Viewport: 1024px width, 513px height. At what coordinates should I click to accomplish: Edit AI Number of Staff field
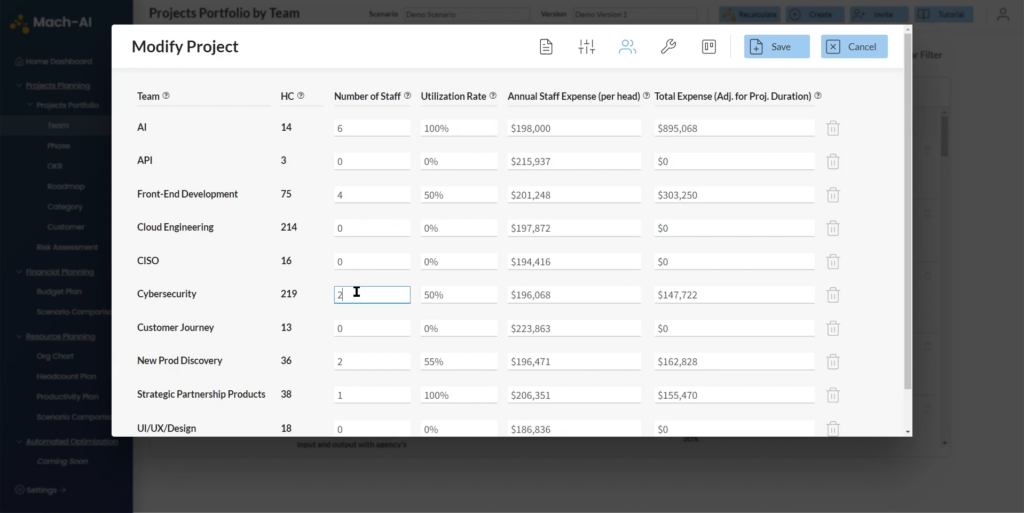372,128
